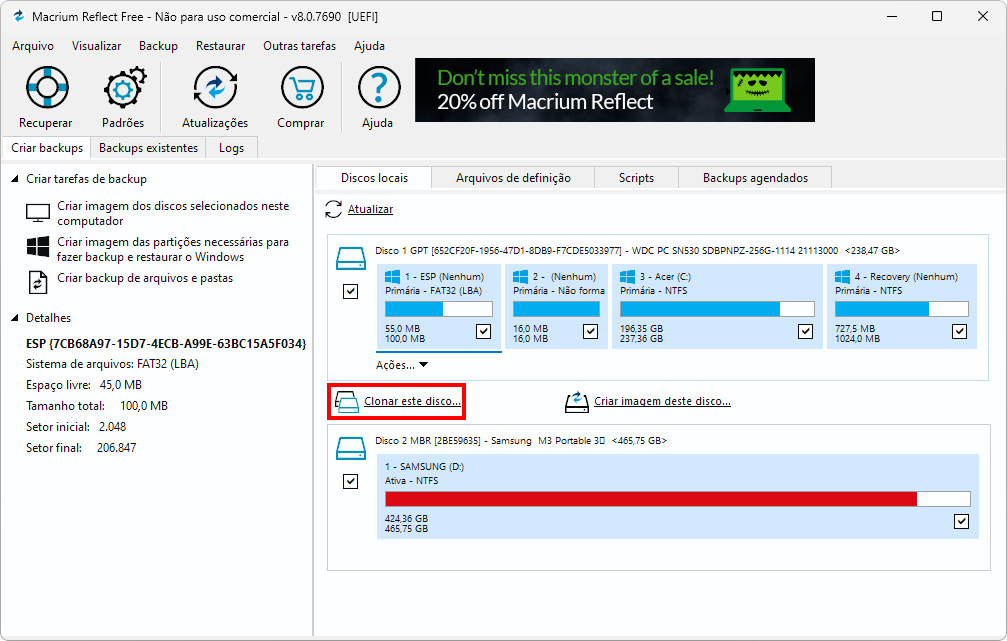This screenshot has height=641, width=1007.
Task: Click the Clonar este disco link
Action: point(412,401)
